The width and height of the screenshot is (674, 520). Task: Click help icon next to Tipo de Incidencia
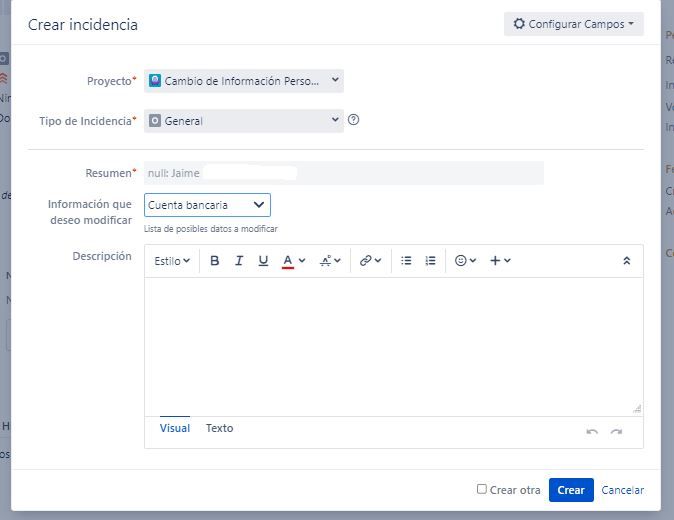[353, 120]
